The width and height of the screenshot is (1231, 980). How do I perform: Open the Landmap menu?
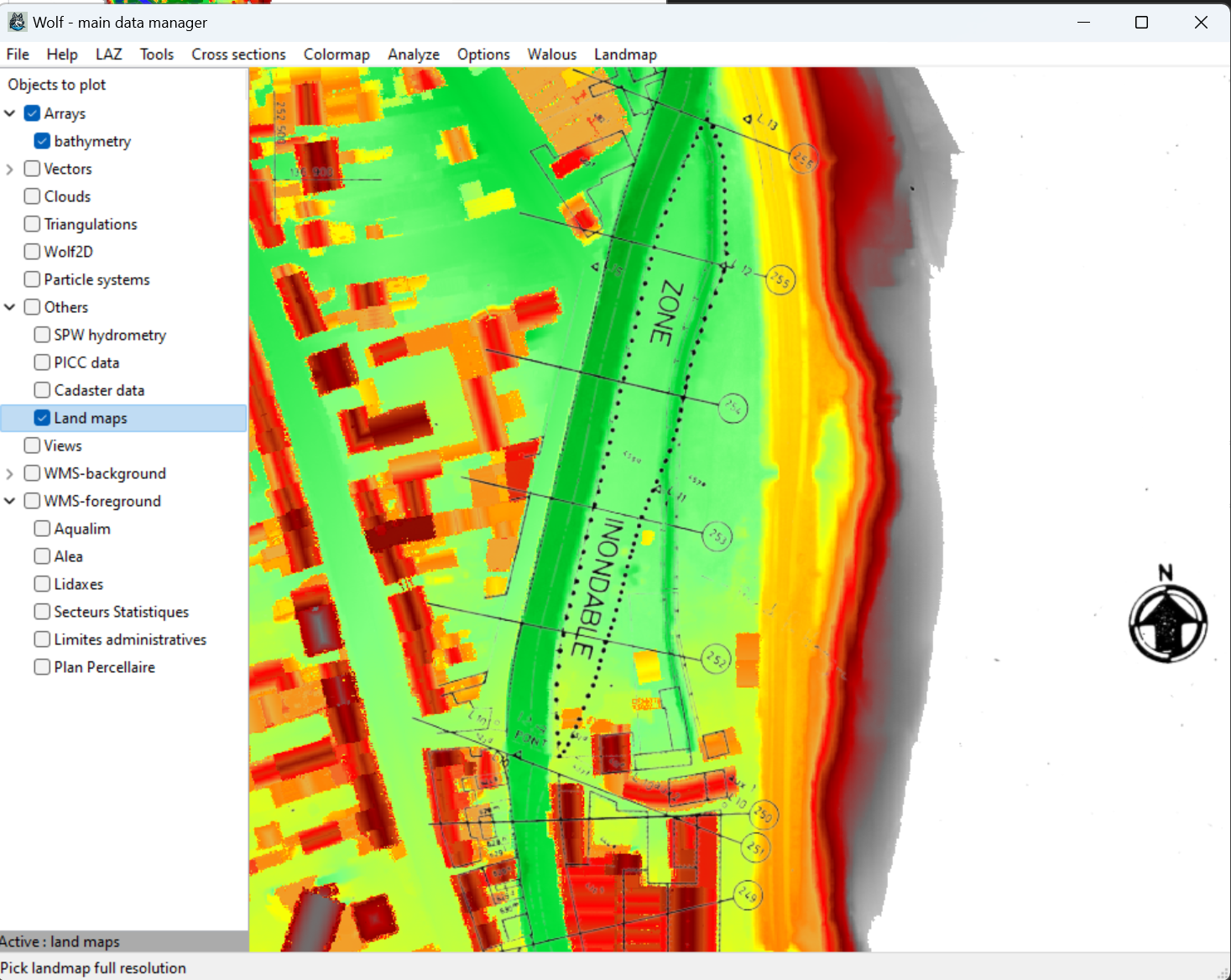pyautogui.click(x=625, y=55)
